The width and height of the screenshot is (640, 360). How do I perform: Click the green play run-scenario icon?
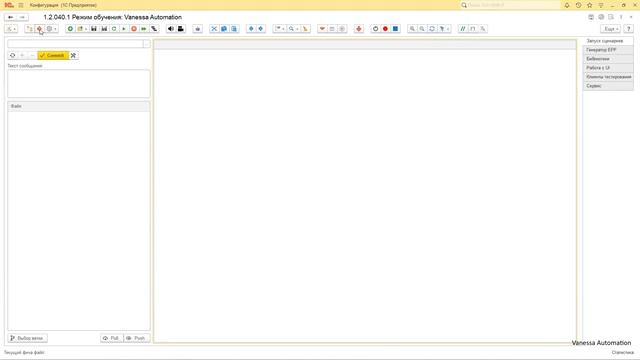pos(124,29)
